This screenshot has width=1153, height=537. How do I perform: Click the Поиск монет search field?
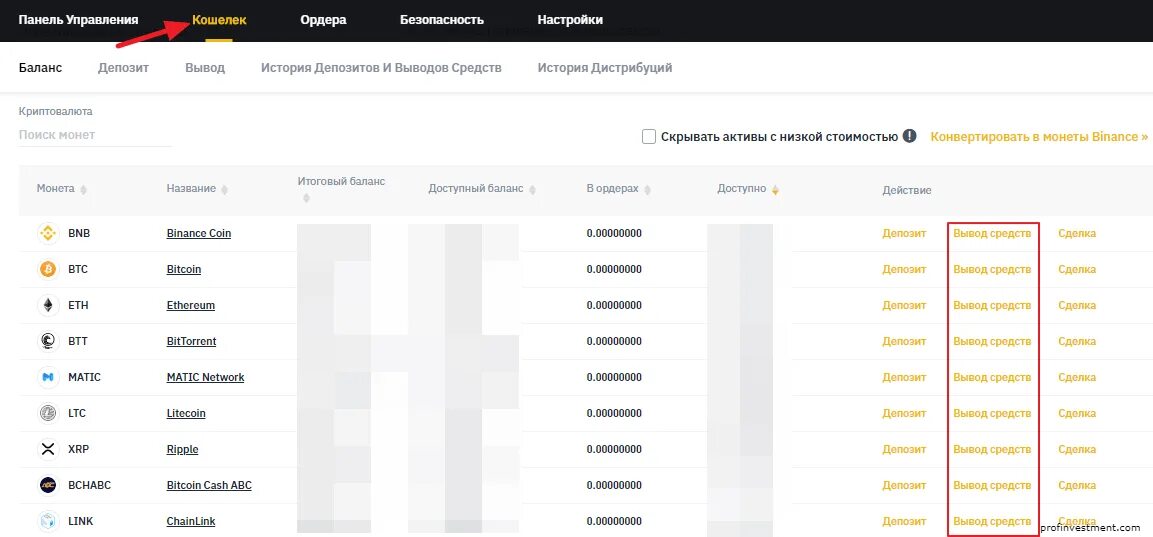95,135
